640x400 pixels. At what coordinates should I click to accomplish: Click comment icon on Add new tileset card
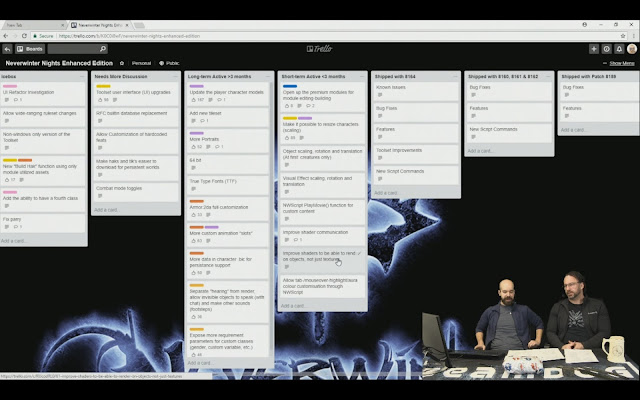[202, 121]
